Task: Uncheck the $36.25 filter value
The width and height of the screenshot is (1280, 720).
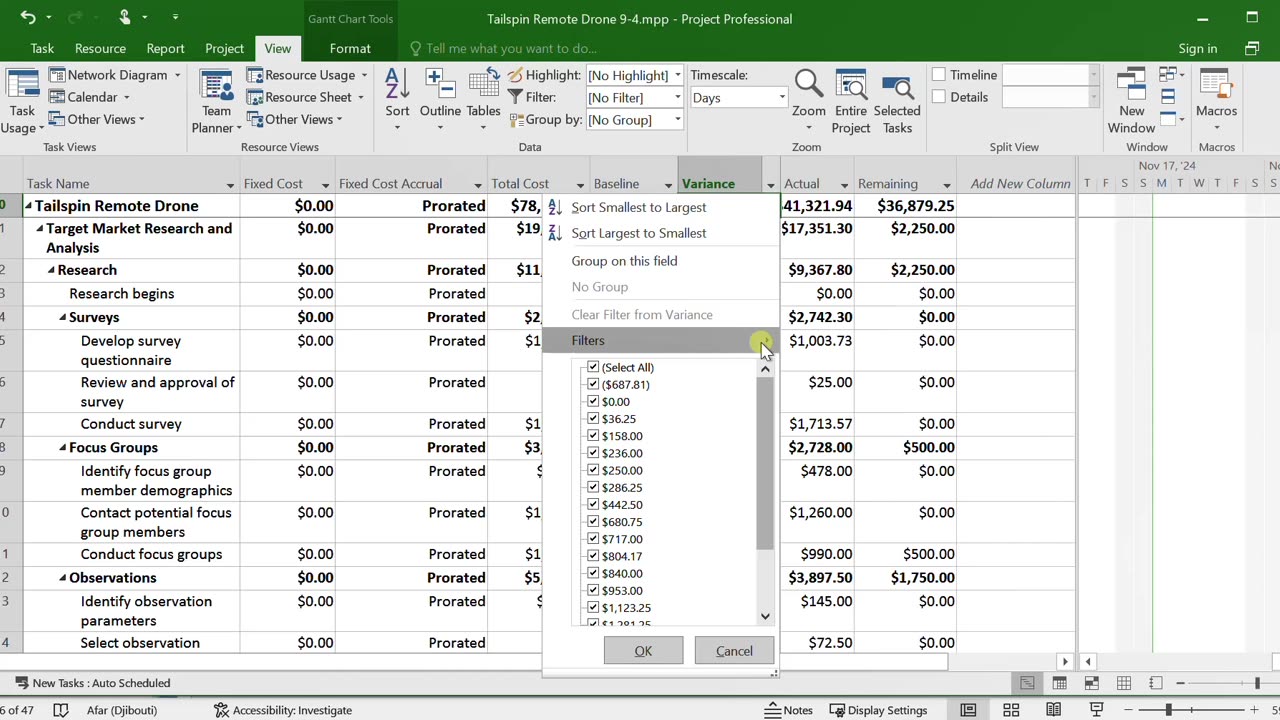Action: click(593, 418)
